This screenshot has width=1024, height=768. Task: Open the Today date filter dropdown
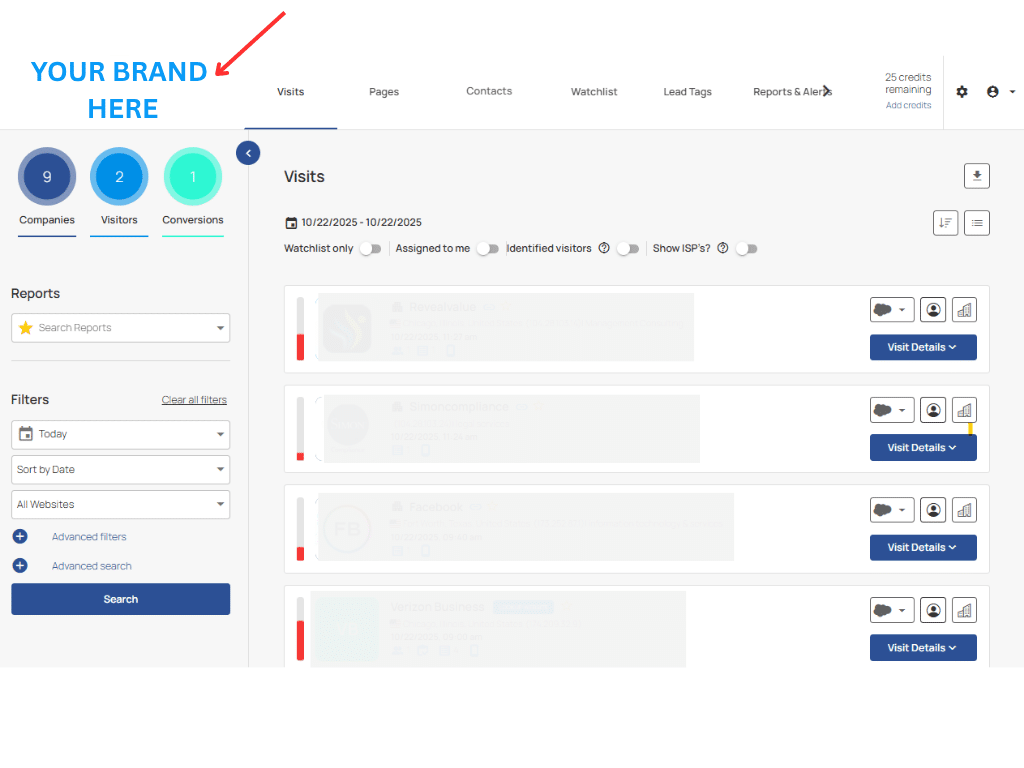tap(120, 434)
